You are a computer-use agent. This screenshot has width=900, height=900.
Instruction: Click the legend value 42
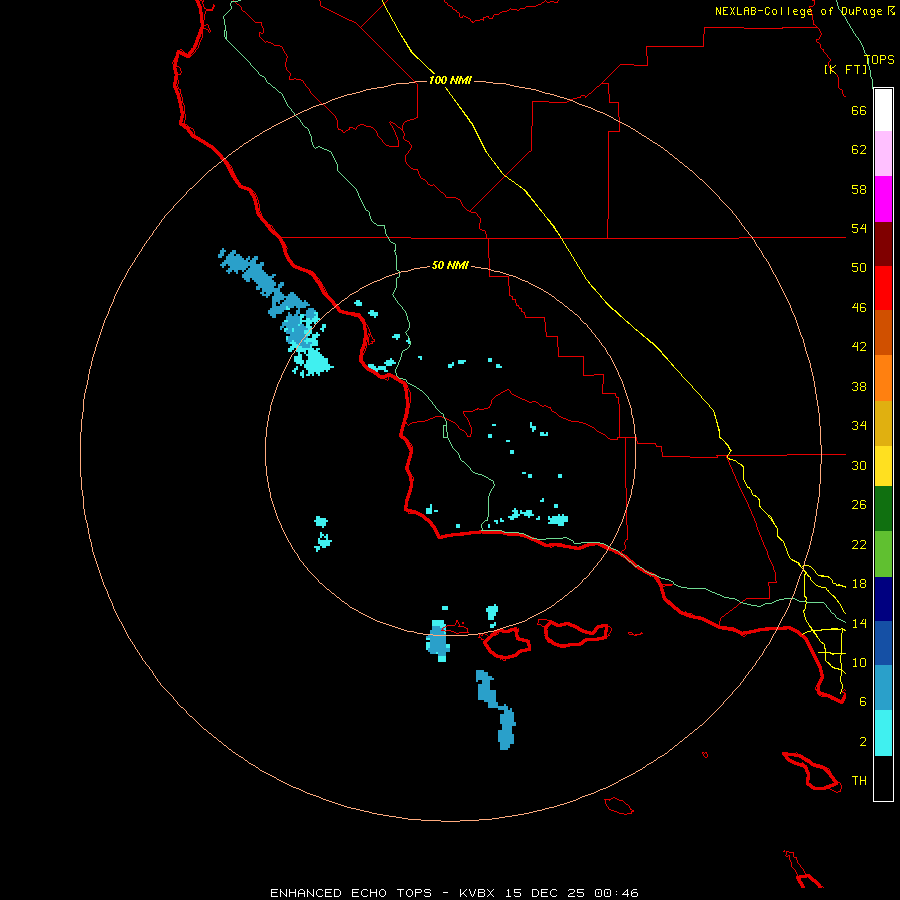(x=859, y=347)
